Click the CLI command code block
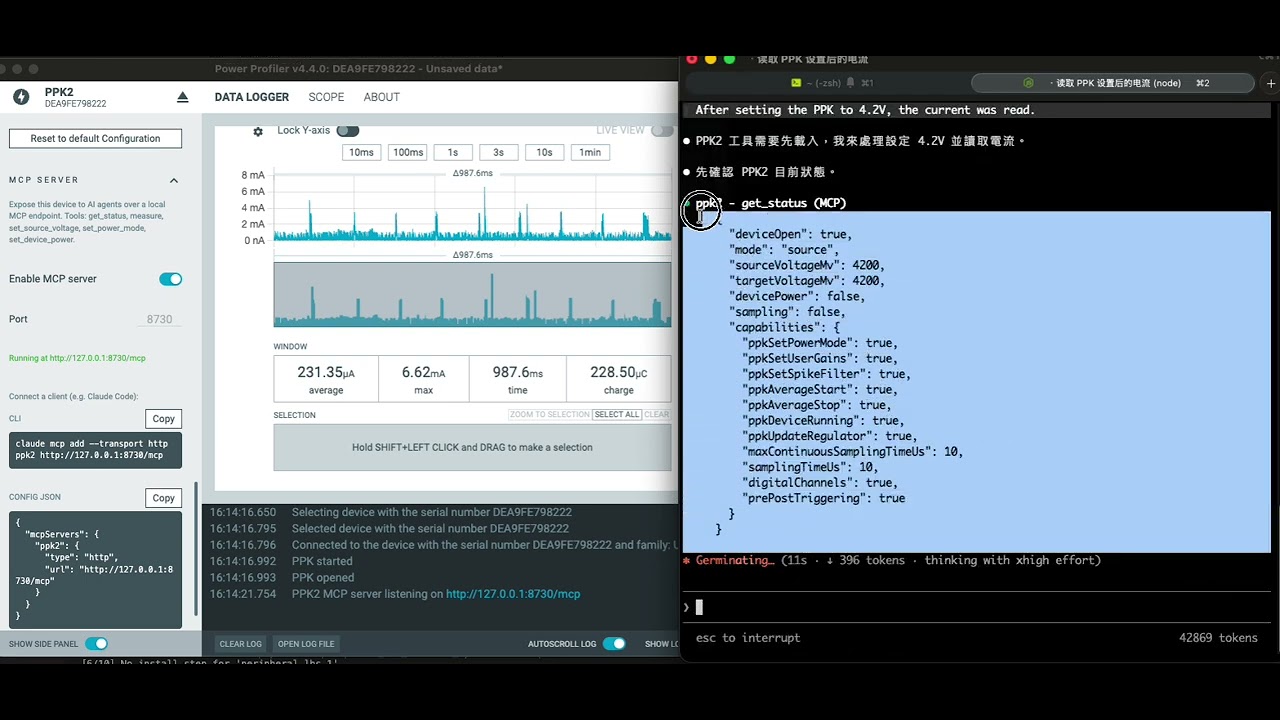Image resolution: width=1280 pixels, height=720 pixels. tap(95, 450)
